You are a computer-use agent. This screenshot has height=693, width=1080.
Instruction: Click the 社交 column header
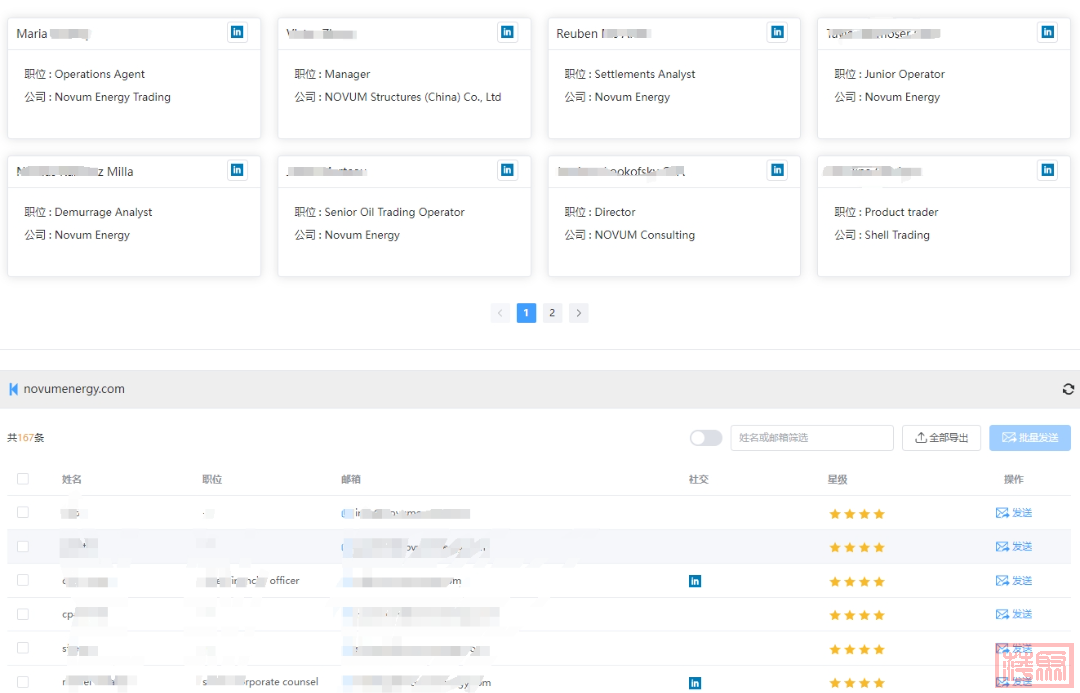698,479
